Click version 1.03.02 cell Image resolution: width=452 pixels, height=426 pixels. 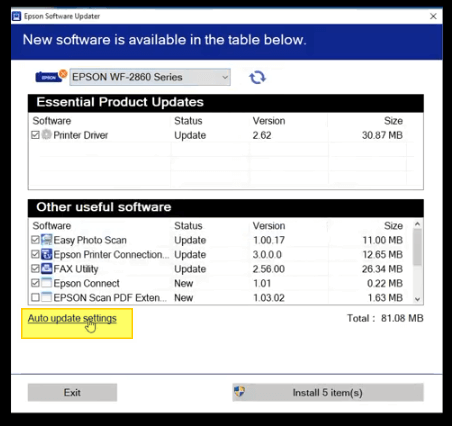(x=269, y=297)
